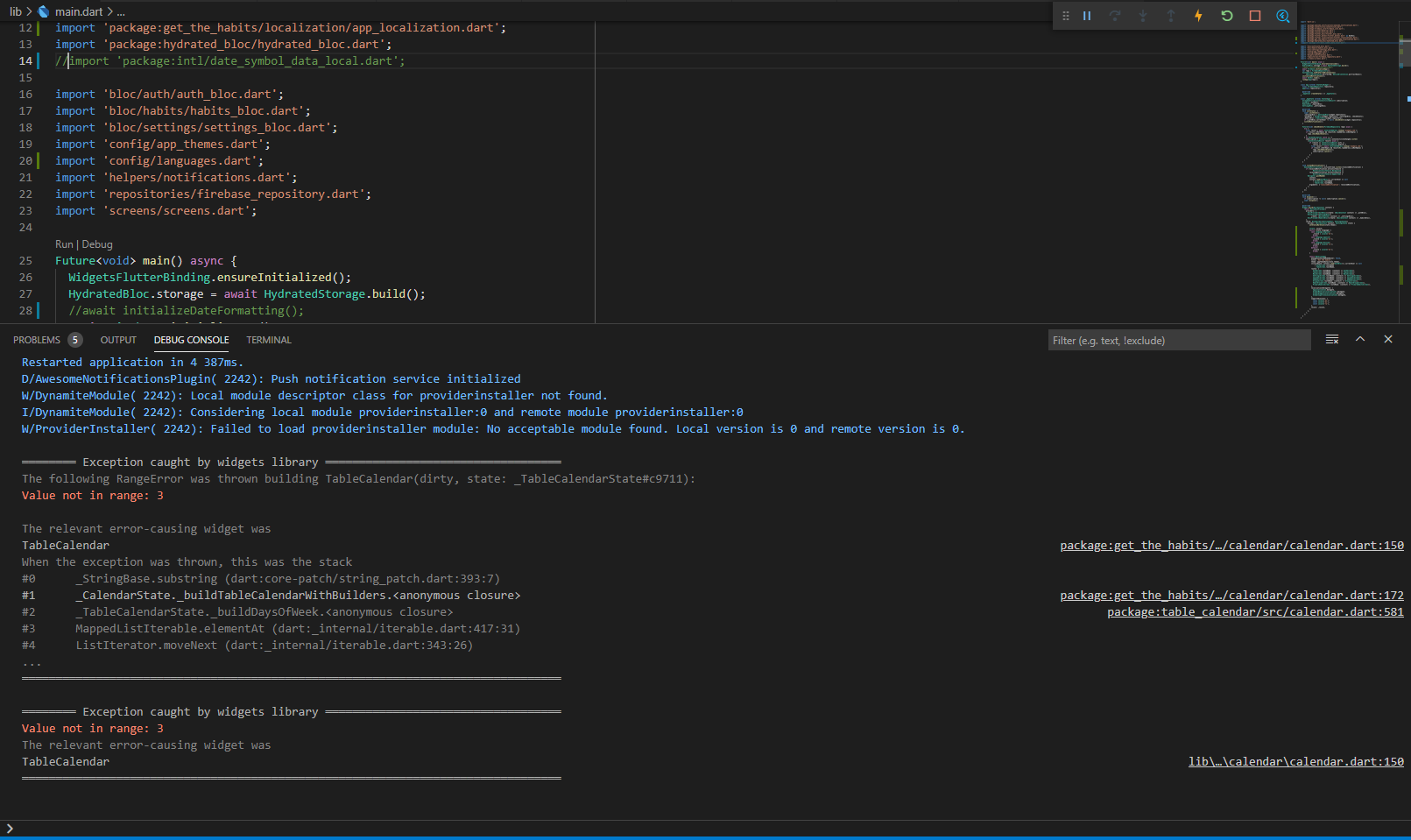Close the bottom panel
The height and width of the screenshot is (840, 1411).
tap(1387, 340)
